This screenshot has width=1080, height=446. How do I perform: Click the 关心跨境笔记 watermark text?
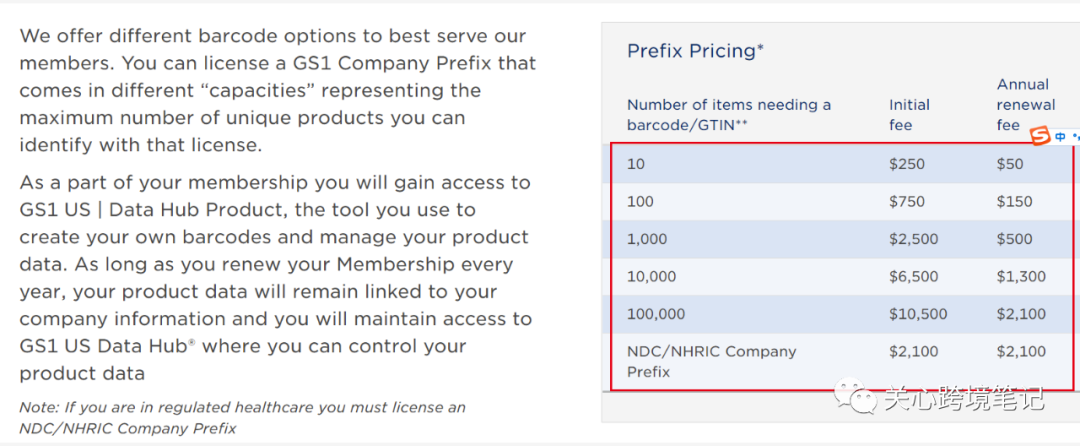pos(965,397)
